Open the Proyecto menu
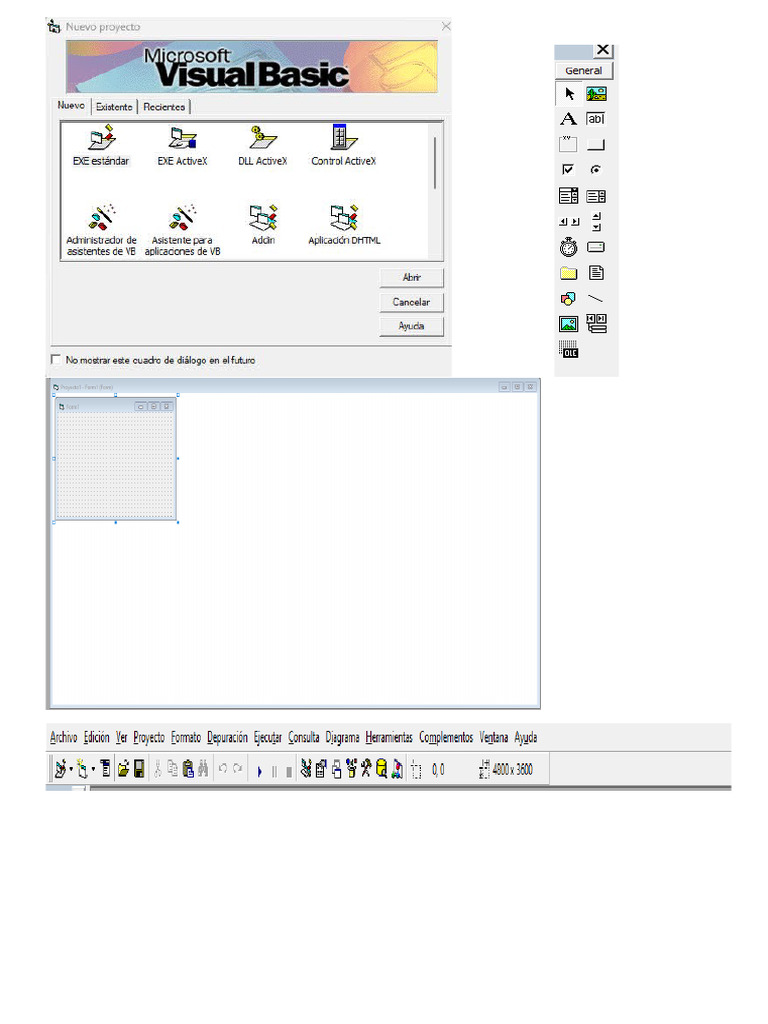The width and height of the screenshot is (768, 1024). (x=149, y=737)
